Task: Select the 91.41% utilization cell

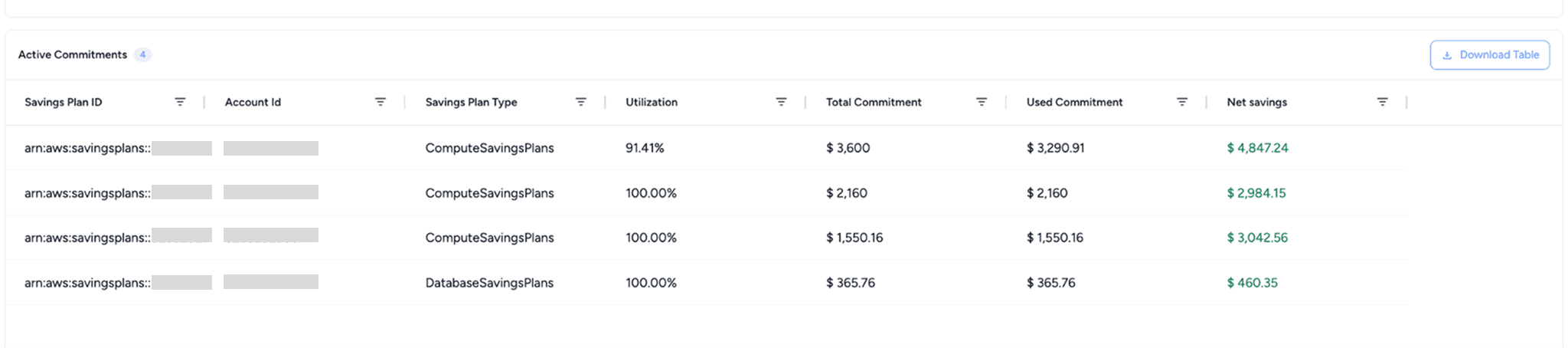Action: click(x=645, y=148)
